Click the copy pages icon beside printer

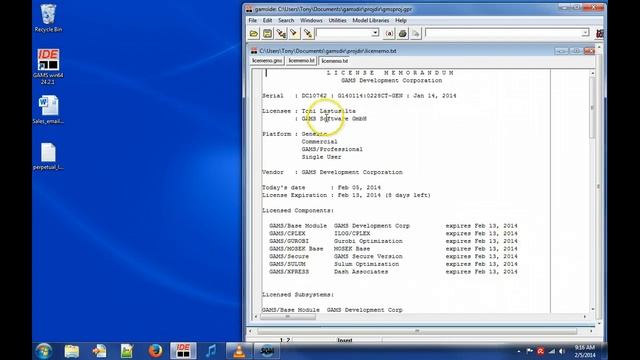point(416,33)
